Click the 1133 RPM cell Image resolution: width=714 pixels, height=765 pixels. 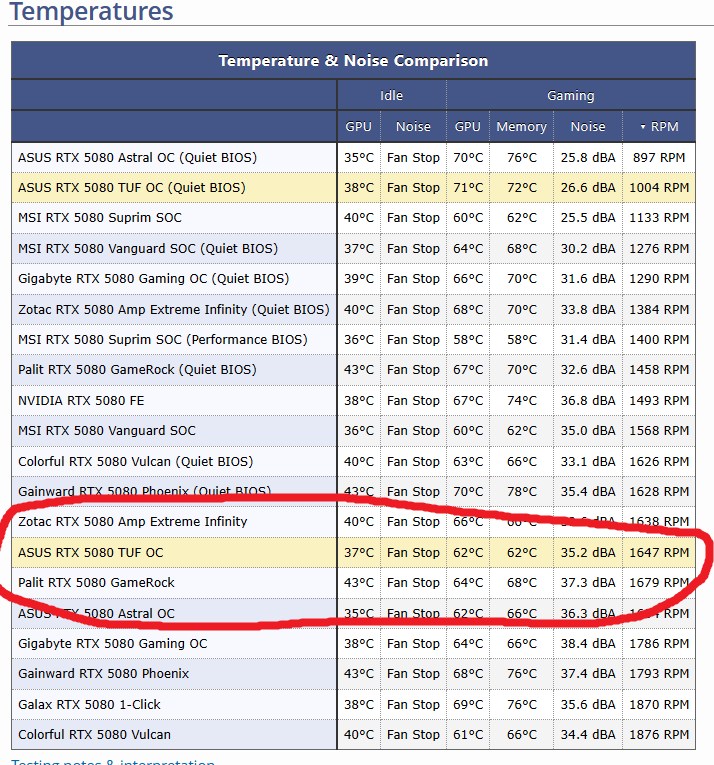[x=659, y=218]
